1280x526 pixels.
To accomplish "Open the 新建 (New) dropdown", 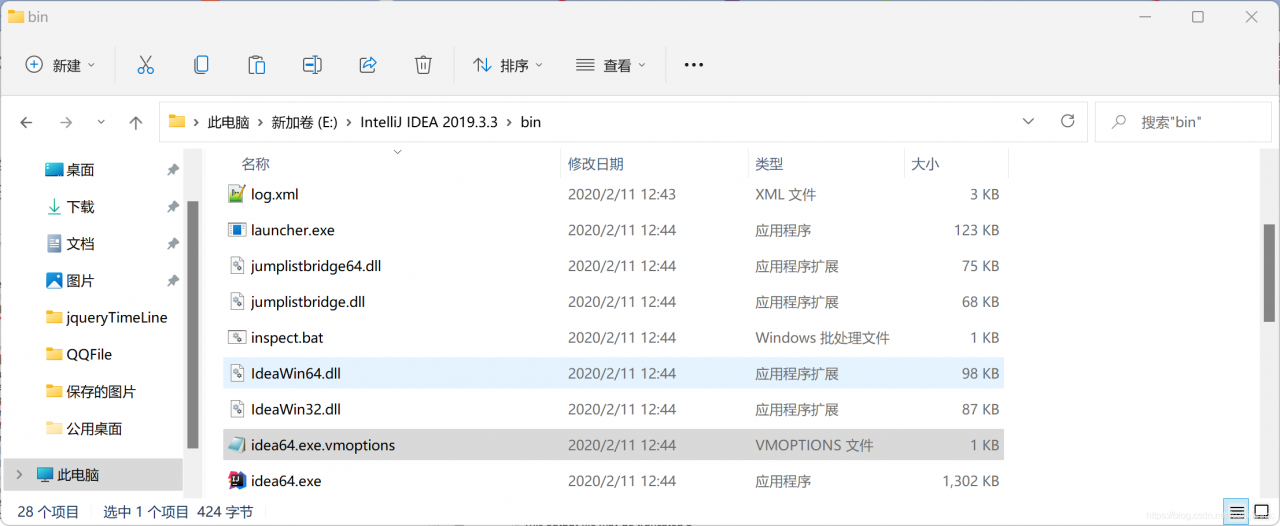I will pos(61,65).
